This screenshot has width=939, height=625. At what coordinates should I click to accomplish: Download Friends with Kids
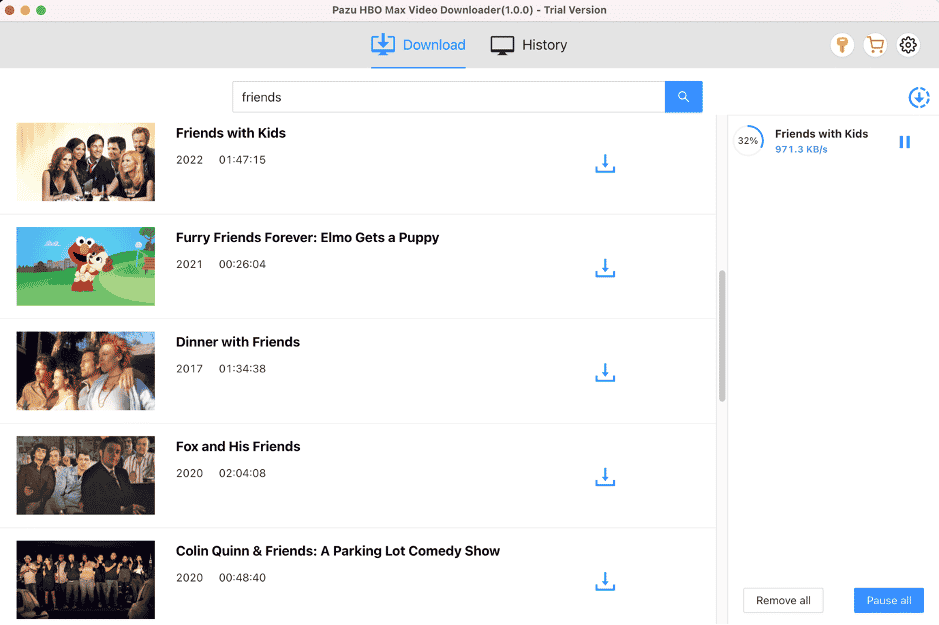[x=605, y=164]
